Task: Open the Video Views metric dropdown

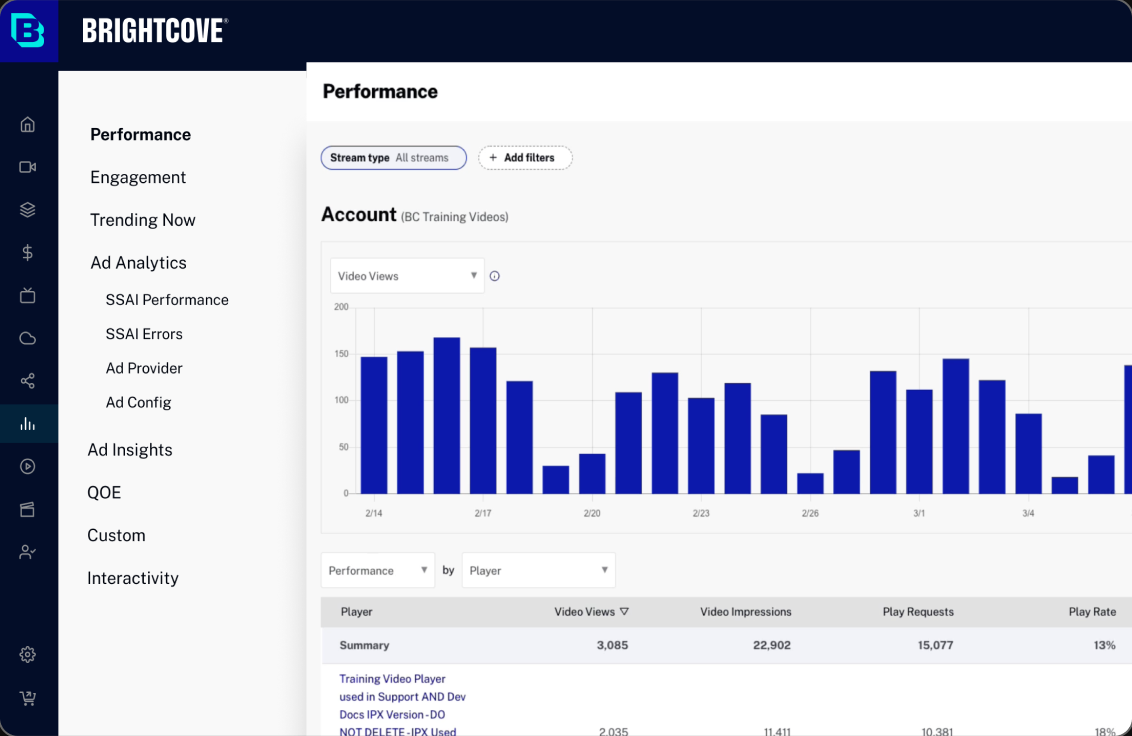Action: (x=407, y=276)
